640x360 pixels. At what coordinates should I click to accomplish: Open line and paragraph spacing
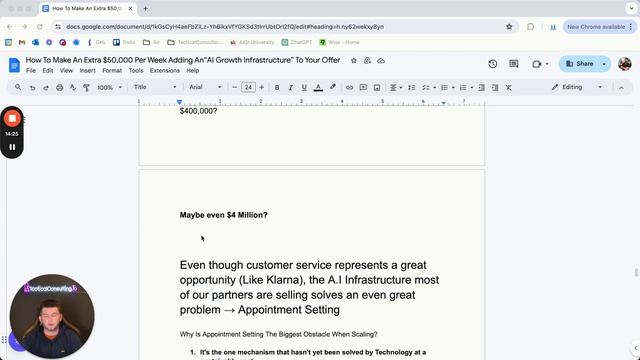411,87
